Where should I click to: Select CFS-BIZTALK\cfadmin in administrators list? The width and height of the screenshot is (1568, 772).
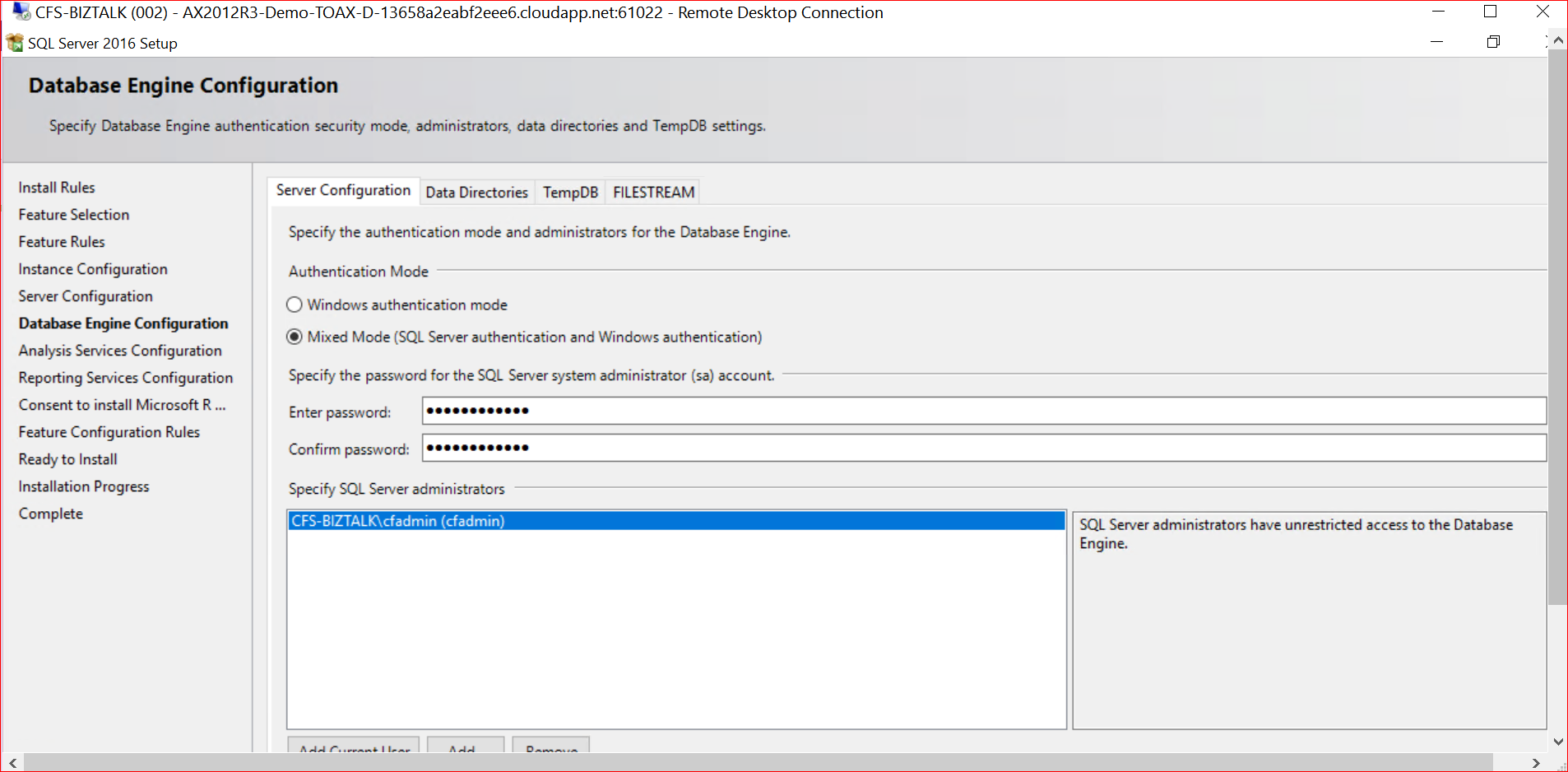click(x=398, y=521)
